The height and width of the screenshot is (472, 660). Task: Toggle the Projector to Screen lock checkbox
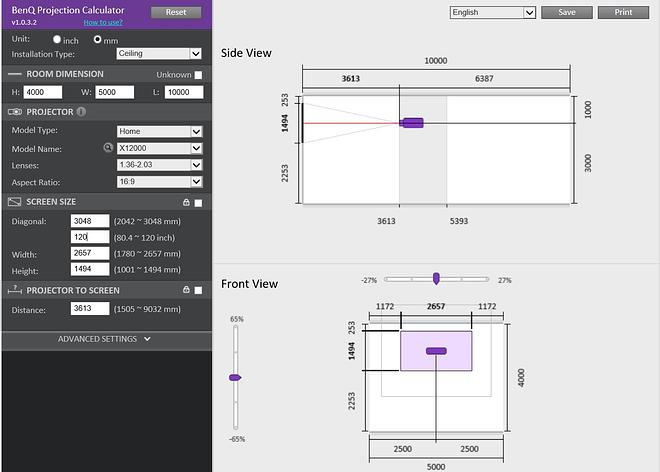point(198,290)
